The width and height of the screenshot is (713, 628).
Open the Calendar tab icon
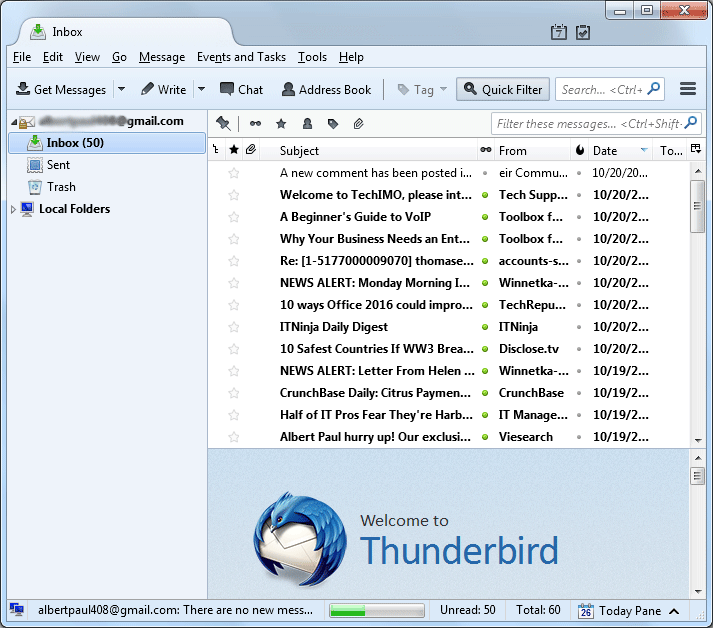click(558, 32)
